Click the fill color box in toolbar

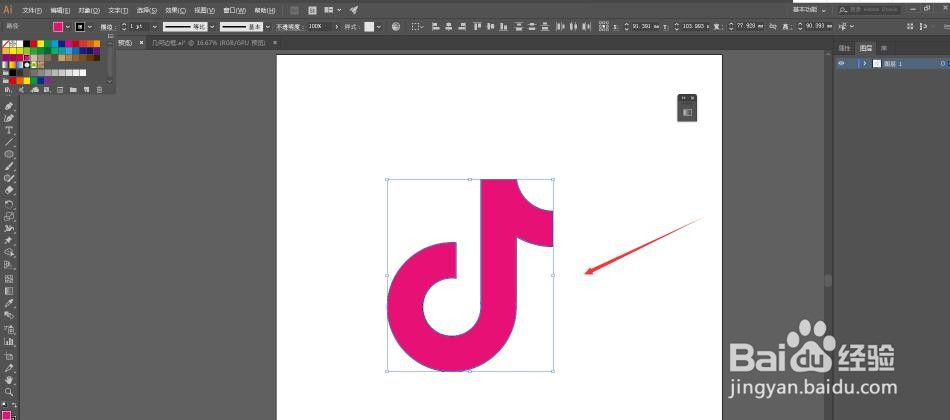pos(6,415)
